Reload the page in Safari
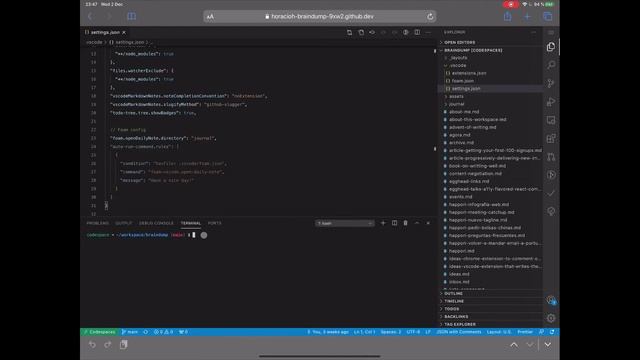The image size is (640, 360). (x=430, y=16)
